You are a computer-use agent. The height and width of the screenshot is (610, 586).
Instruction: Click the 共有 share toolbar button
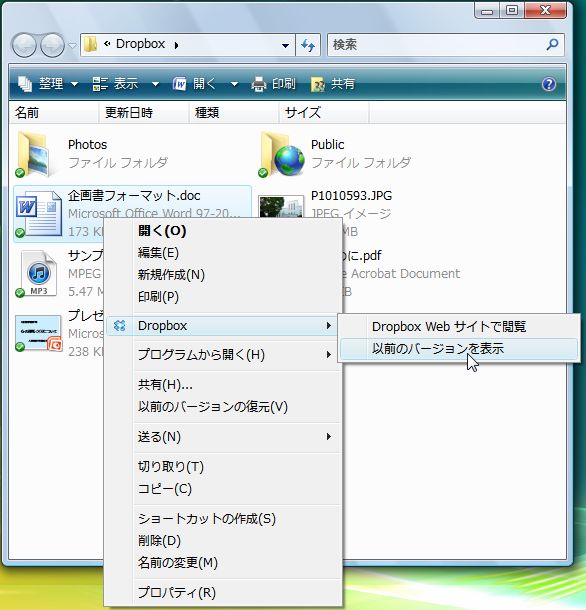[333, 84]
